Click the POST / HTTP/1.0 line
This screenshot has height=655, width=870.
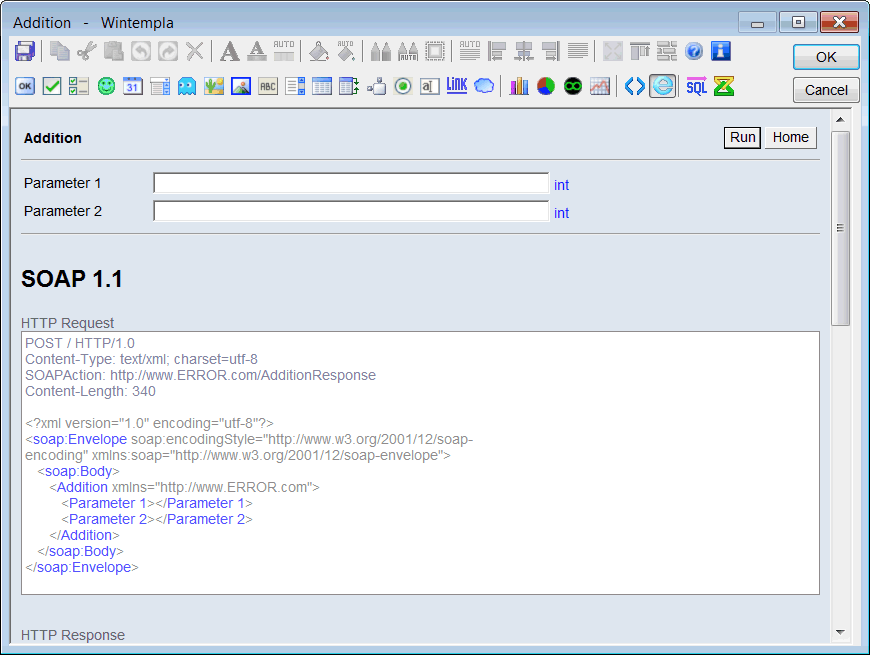coord(80,343)
